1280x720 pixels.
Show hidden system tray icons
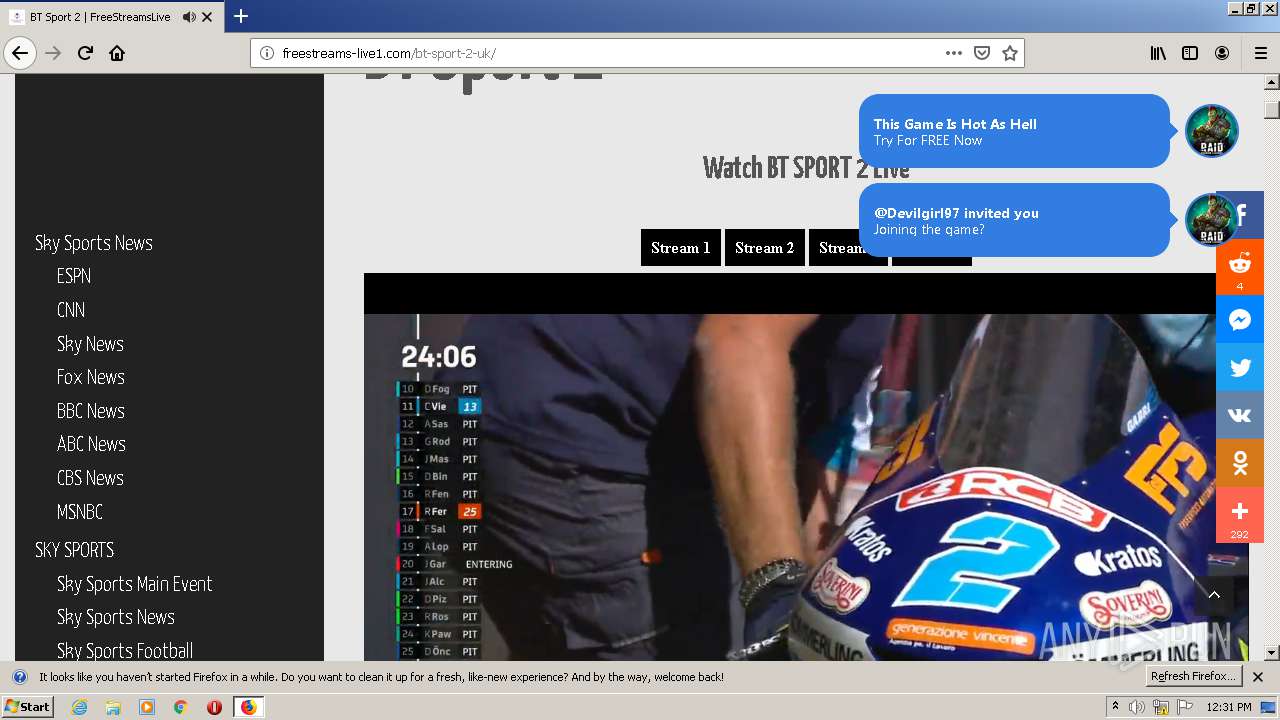click(1115, 707)
